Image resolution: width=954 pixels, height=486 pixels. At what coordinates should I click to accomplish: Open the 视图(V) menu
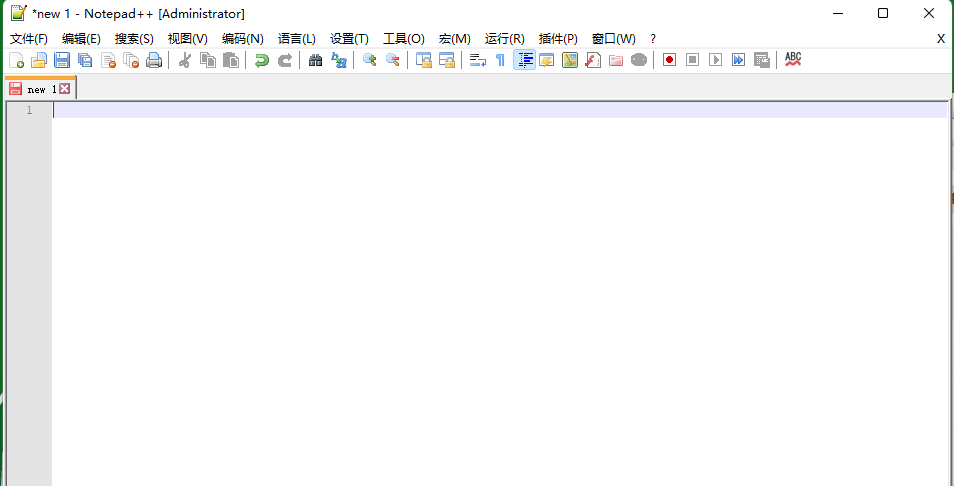pos(187,39)
